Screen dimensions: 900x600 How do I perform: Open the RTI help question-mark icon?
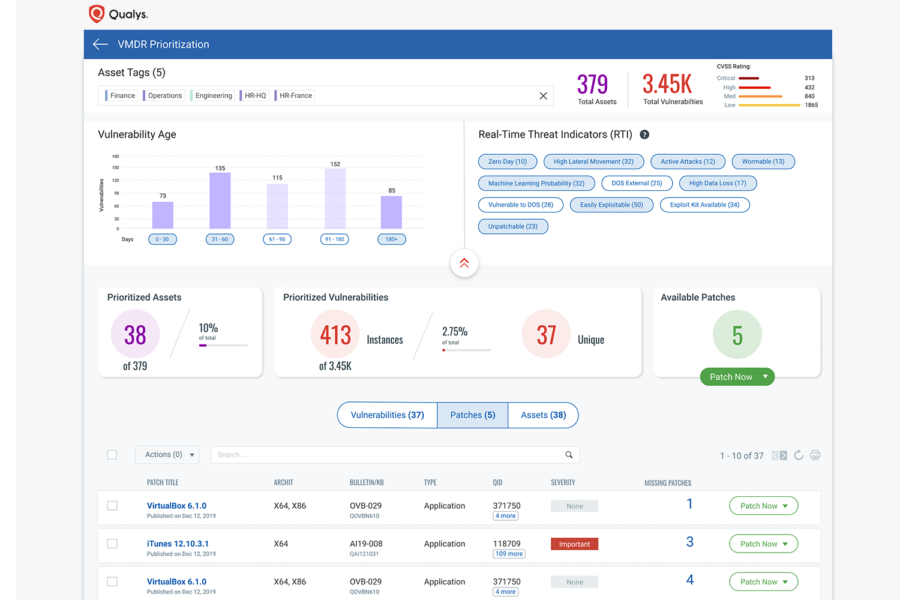coord(645,134)
